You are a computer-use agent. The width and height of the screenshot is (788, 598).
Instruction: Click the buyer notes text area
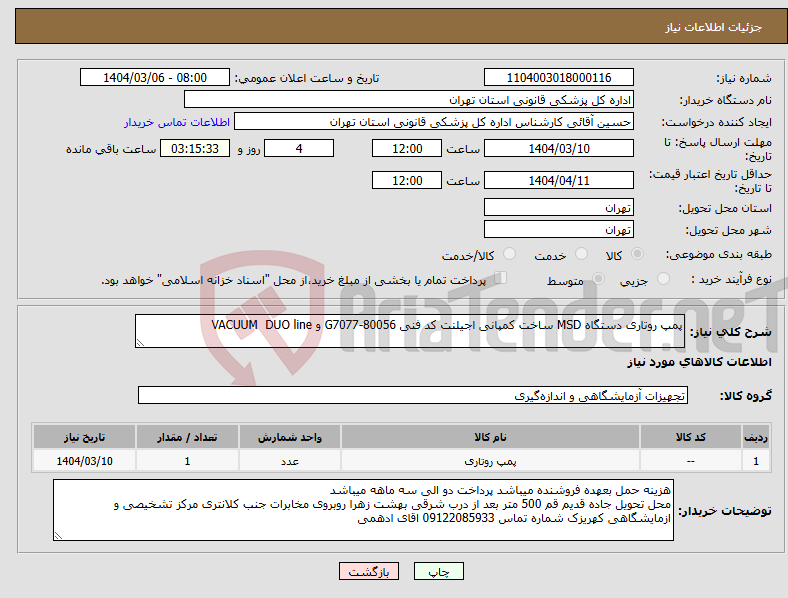(363, 510)
